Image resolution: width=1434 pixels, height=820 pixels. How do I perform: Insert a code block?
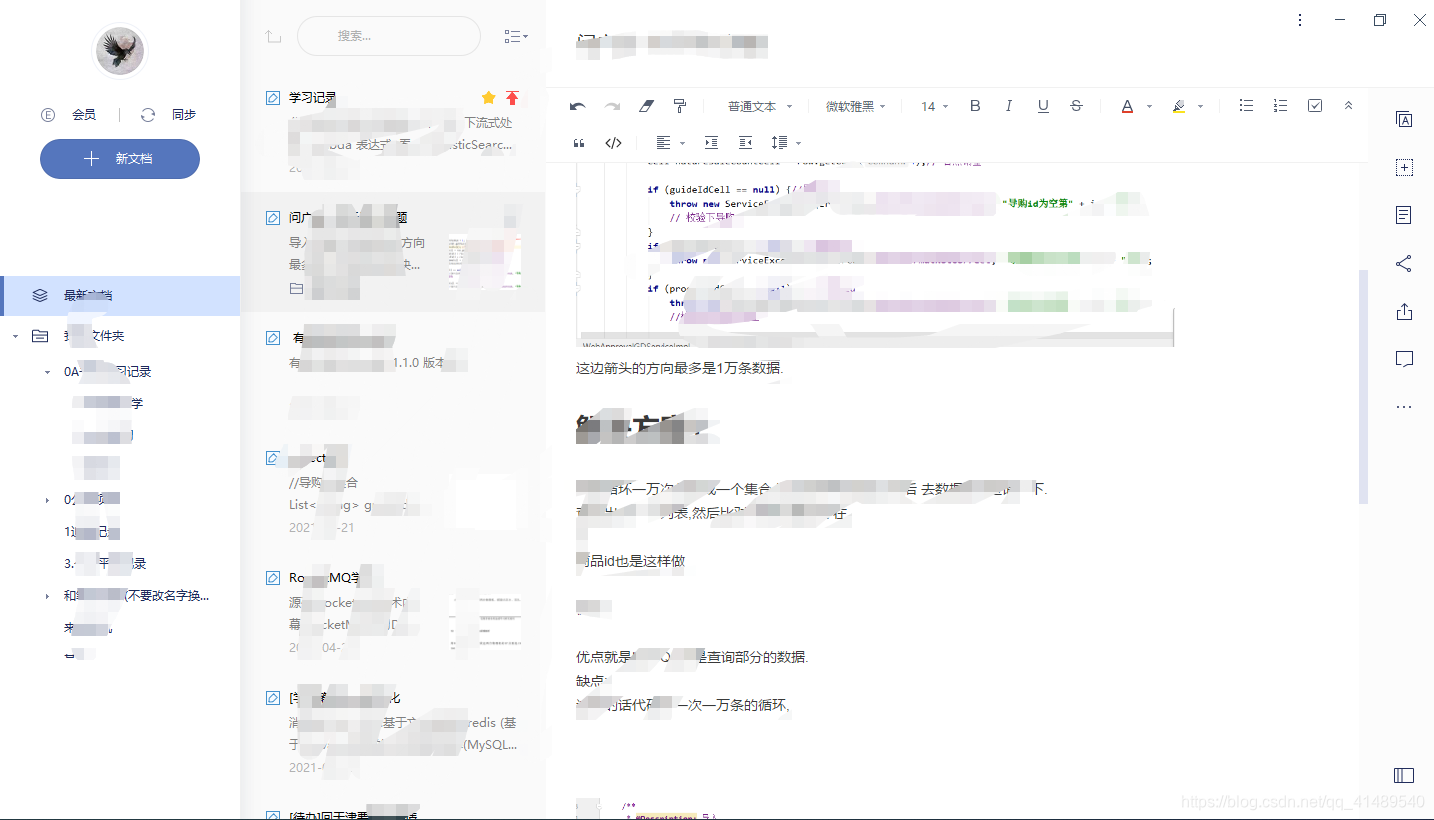click(x=613, y=143)
